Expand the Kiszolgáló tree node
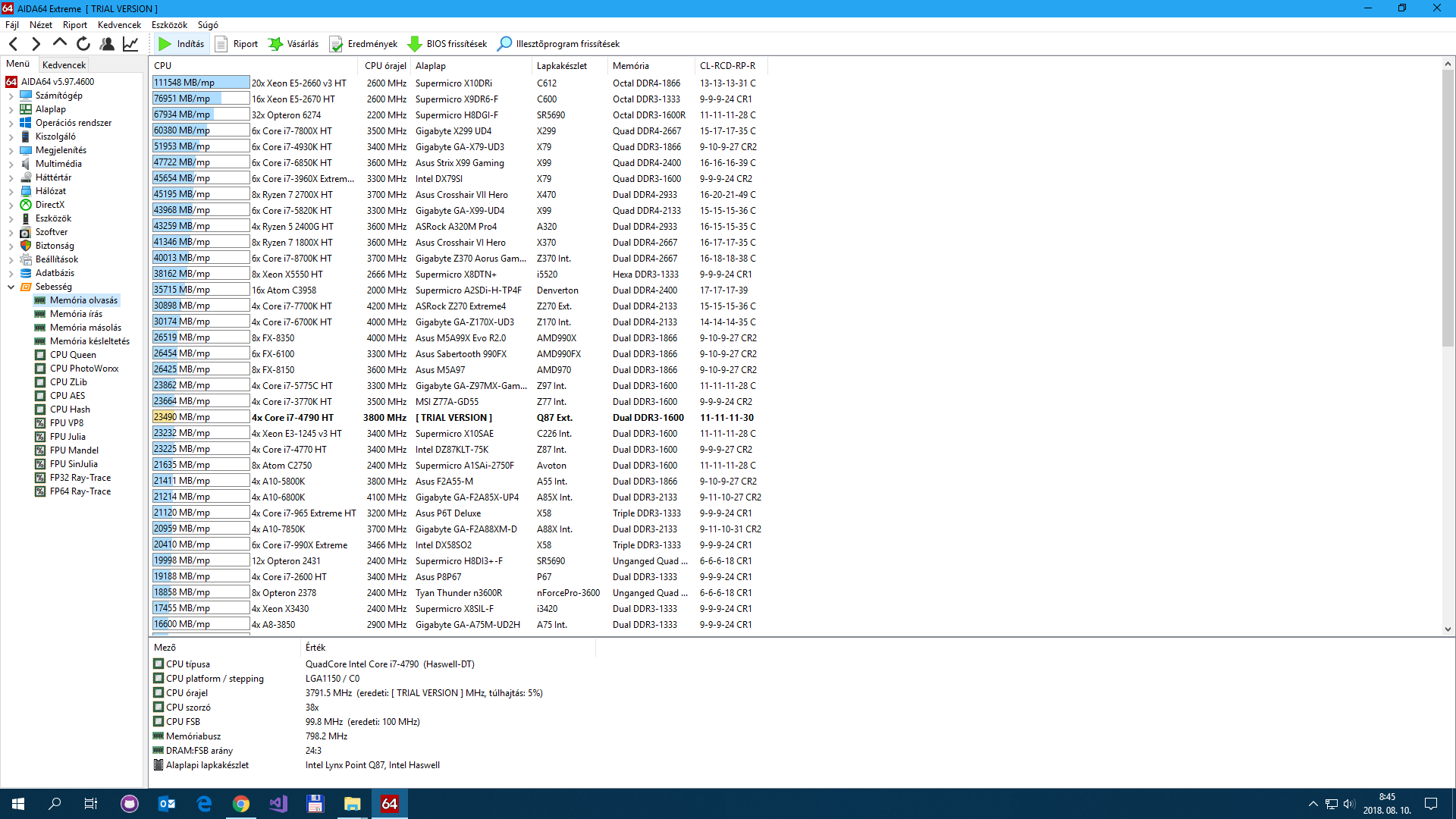 11,137
